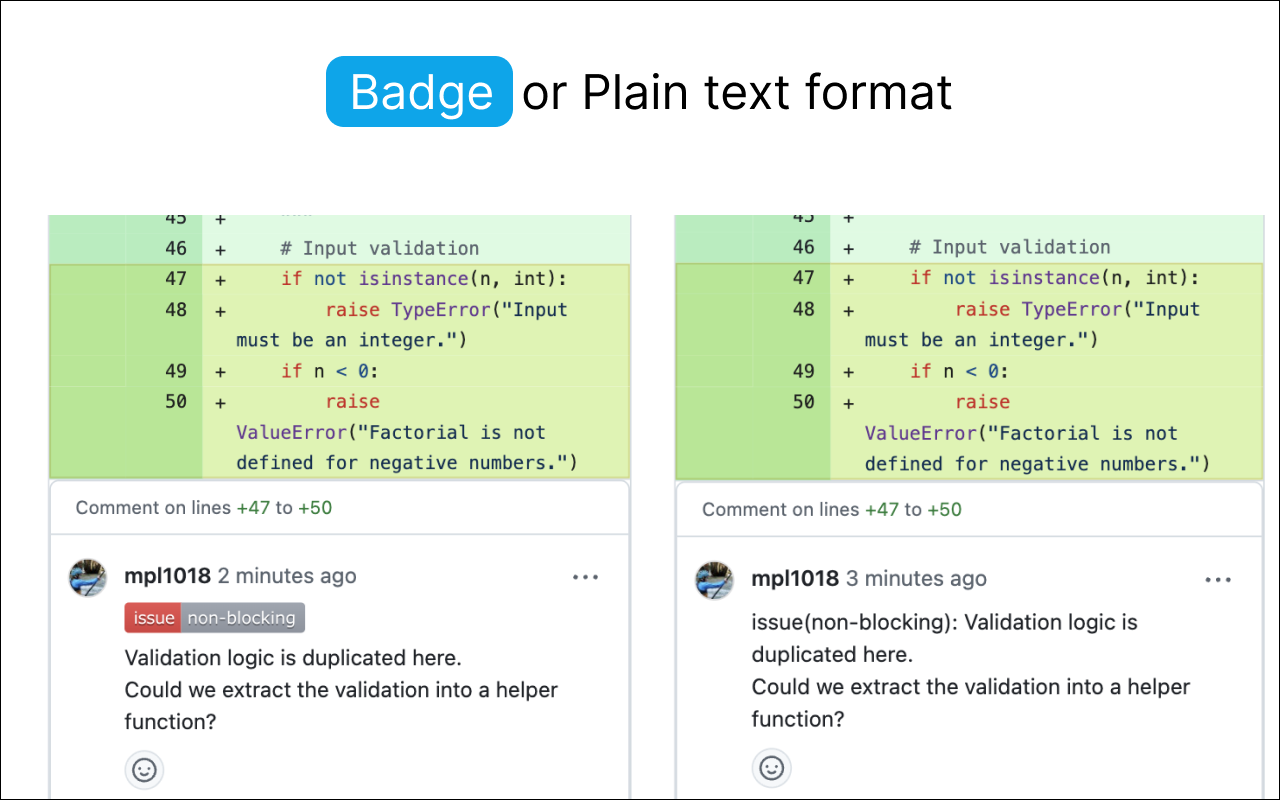Viewport: 1280px width, 800px height.
Task: Click the +50 line reference in the right panel
Action: (944, 510)
